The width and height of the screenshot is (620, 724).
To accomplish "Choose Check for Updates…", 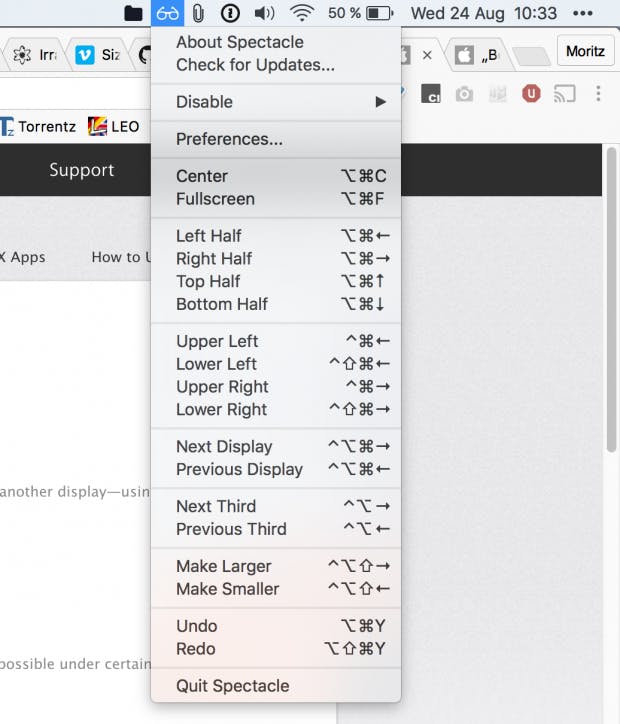I will click(276, 65).
